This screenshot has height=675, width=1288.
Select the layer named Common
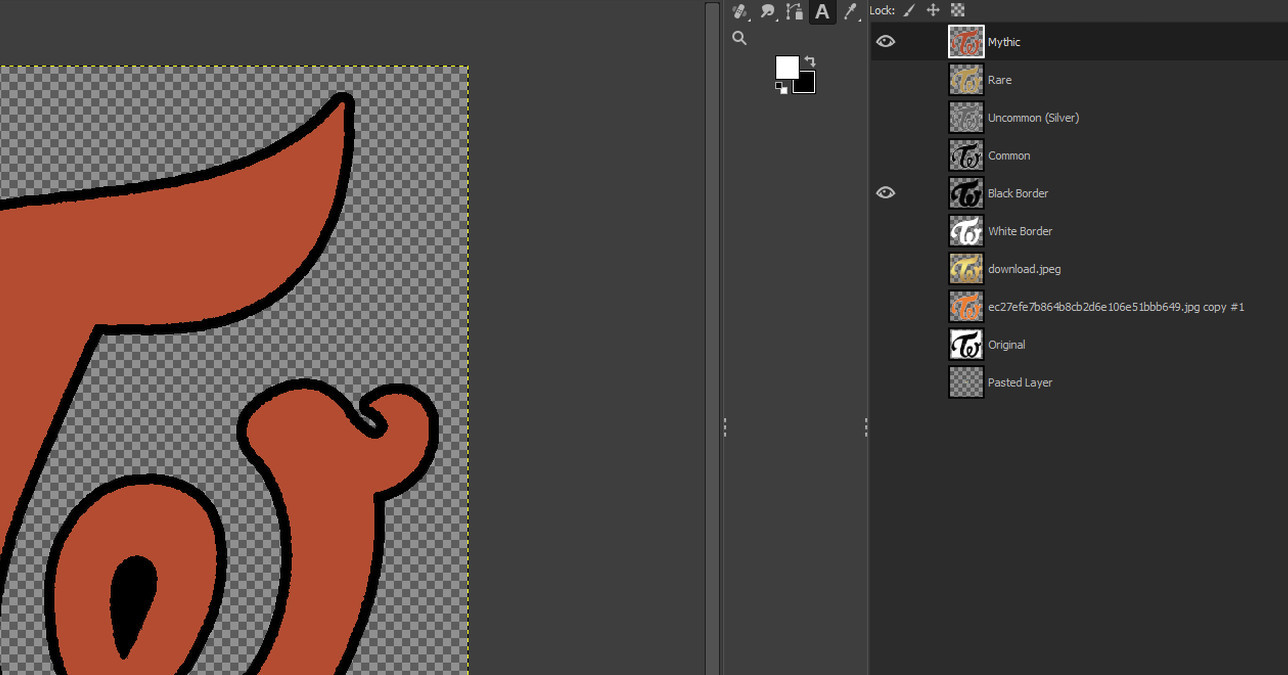(1009, 156)
